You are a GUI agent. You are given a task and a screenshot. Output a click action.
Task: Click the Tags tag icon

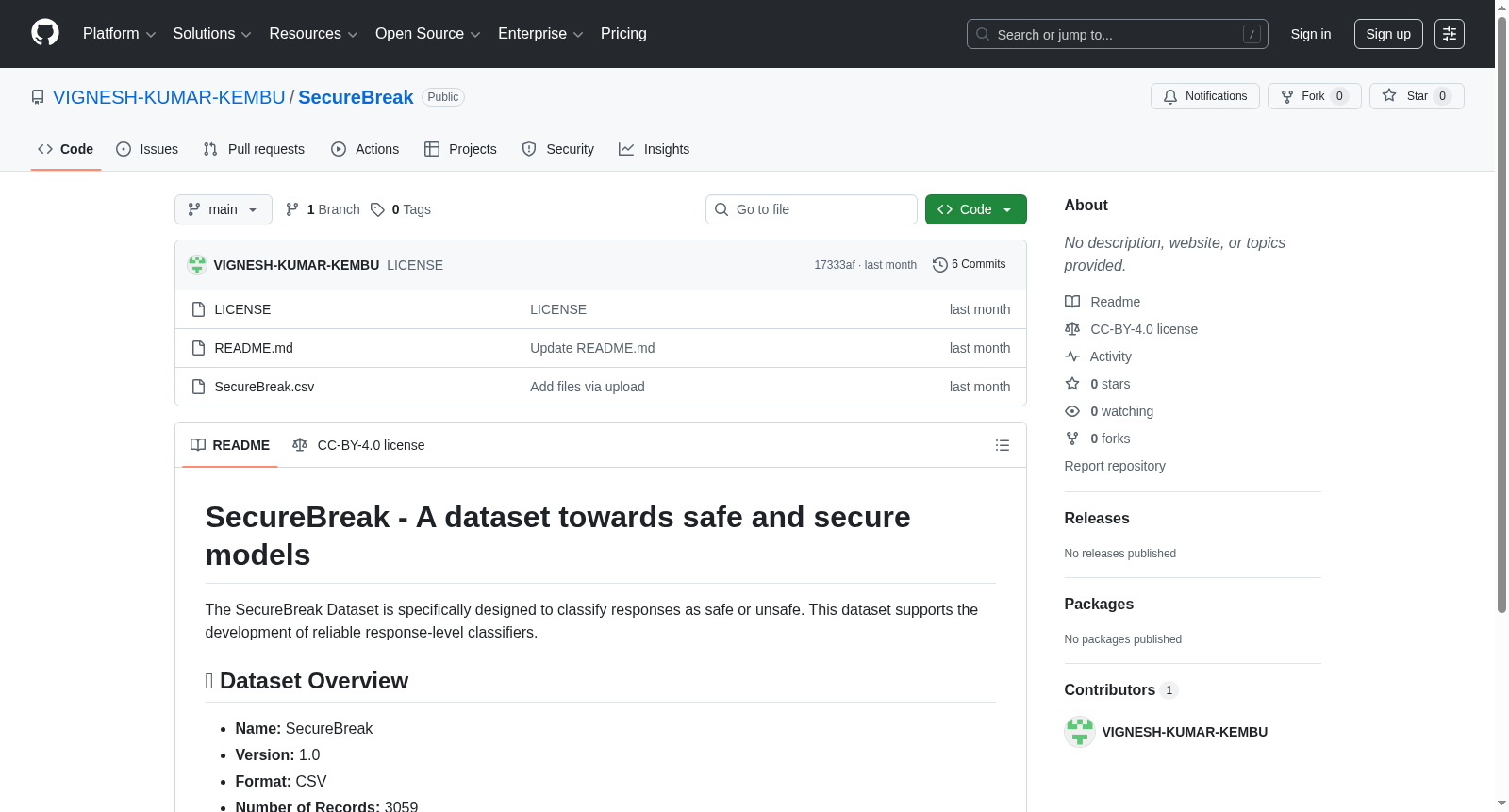377,209
